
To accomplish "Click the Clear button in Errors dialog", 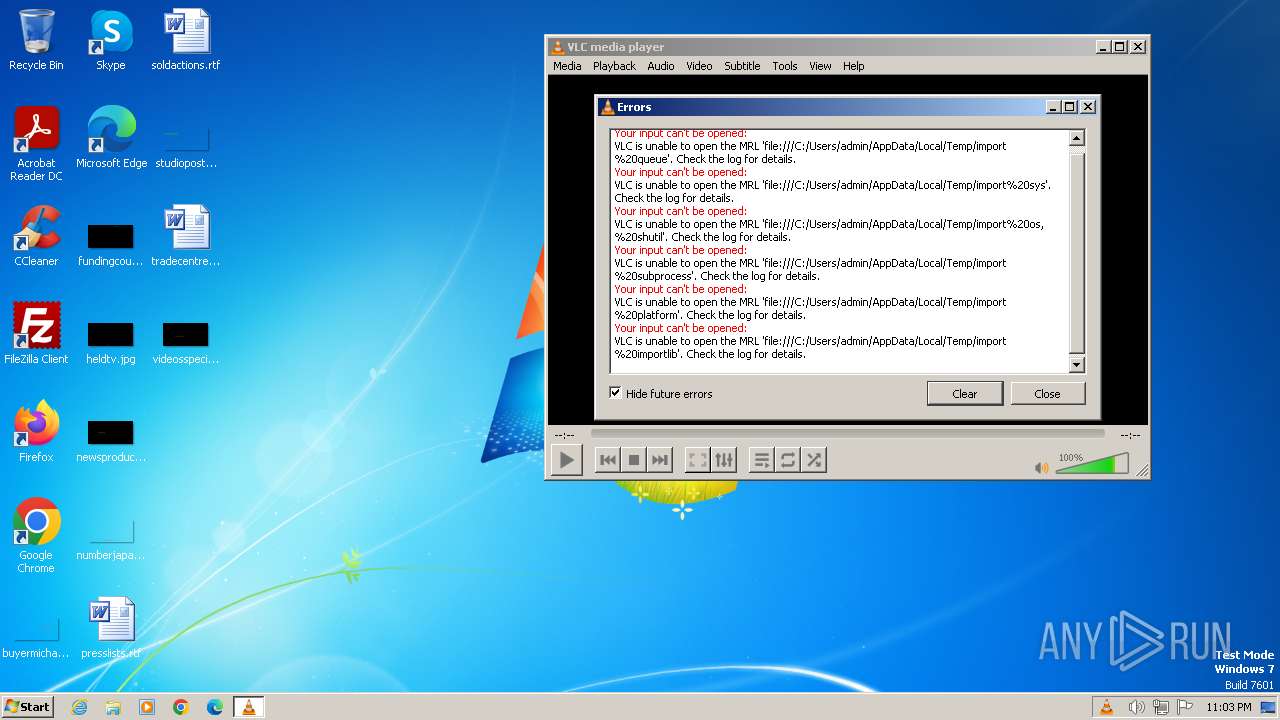I will click(x=965, y=393).
